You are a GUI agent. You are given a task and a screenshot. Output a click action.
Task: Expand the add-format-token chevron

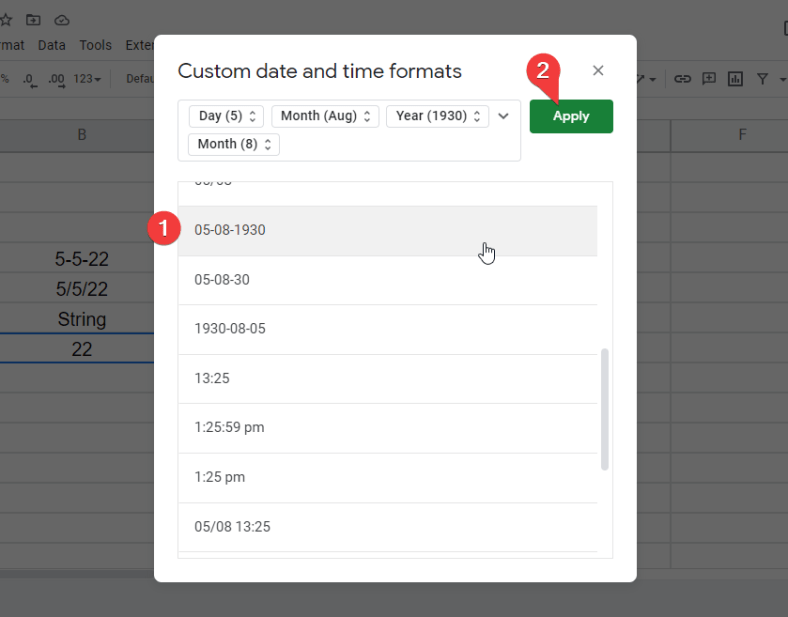(x=503, y=116)
